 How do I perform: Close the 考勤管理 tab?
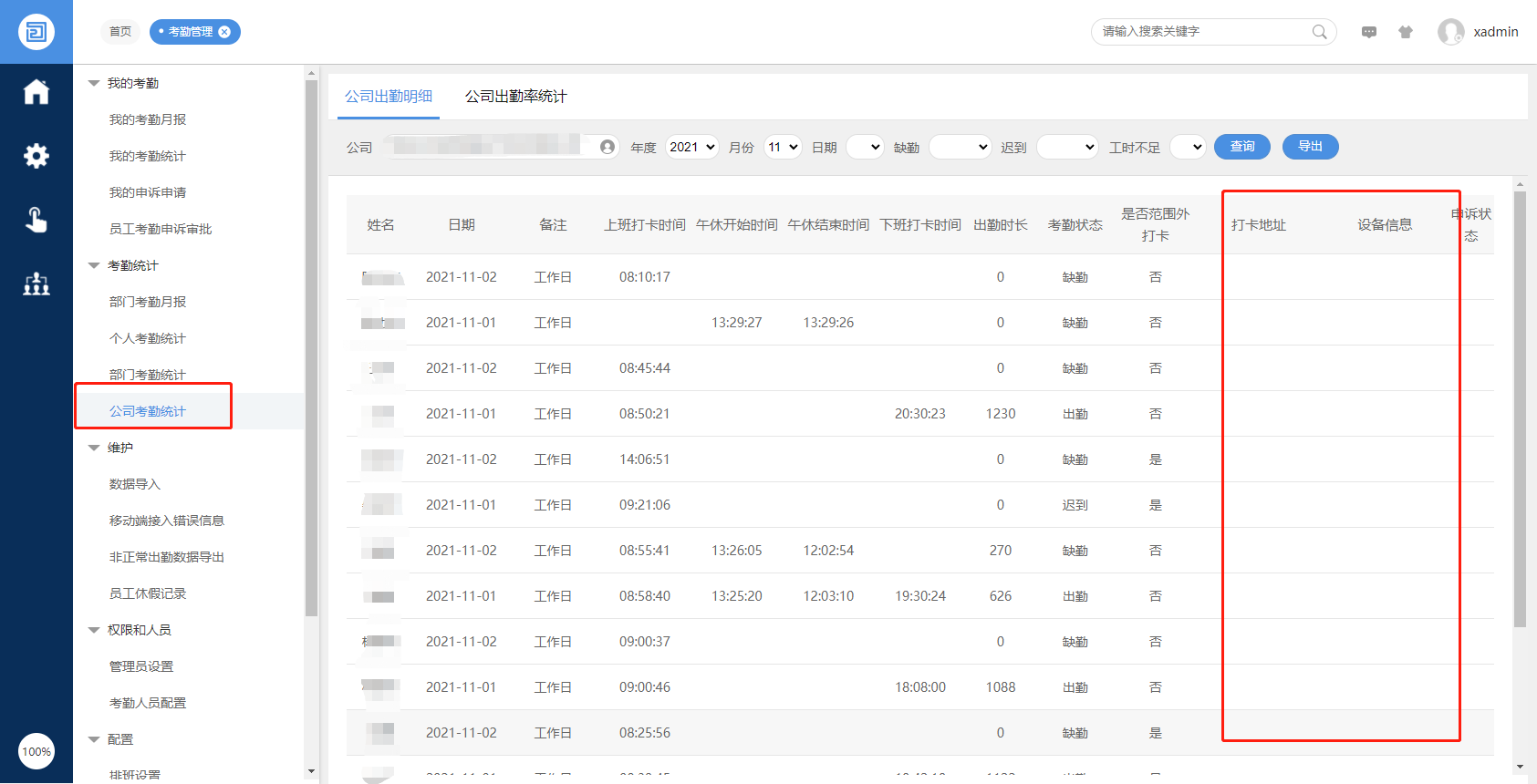224,32
